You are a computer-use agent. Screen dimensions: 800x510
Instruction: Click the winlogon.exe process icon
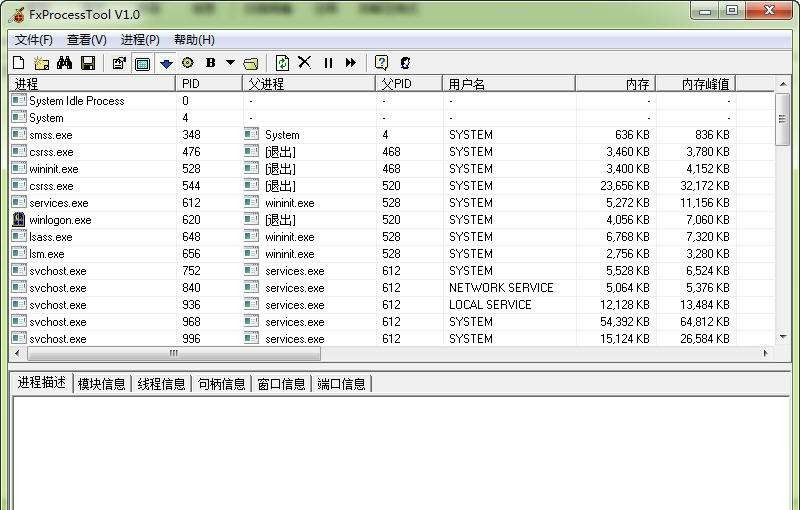[19, 220]
